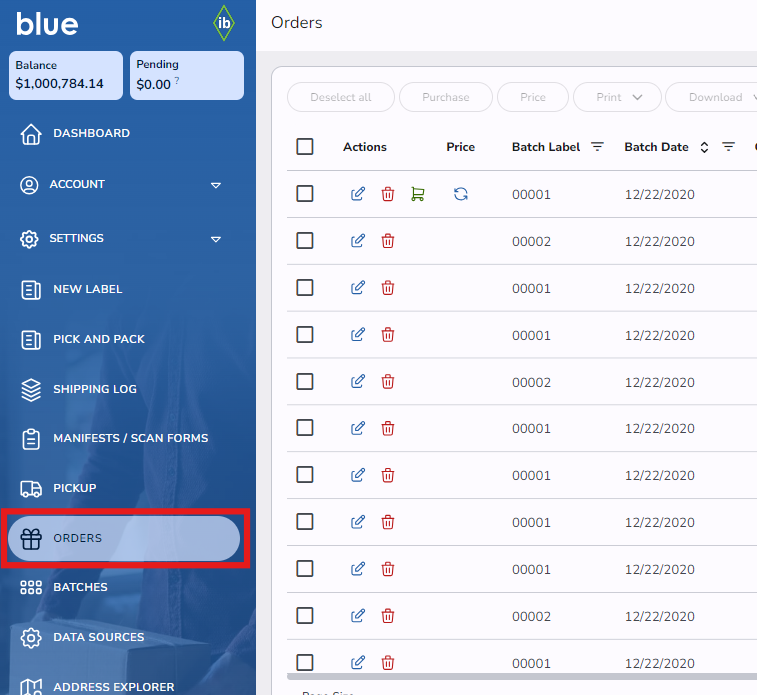Click the green shopping cart icon
Image resolution: width=757 pixels, height=695 pixels.
[x=418, y=194]
